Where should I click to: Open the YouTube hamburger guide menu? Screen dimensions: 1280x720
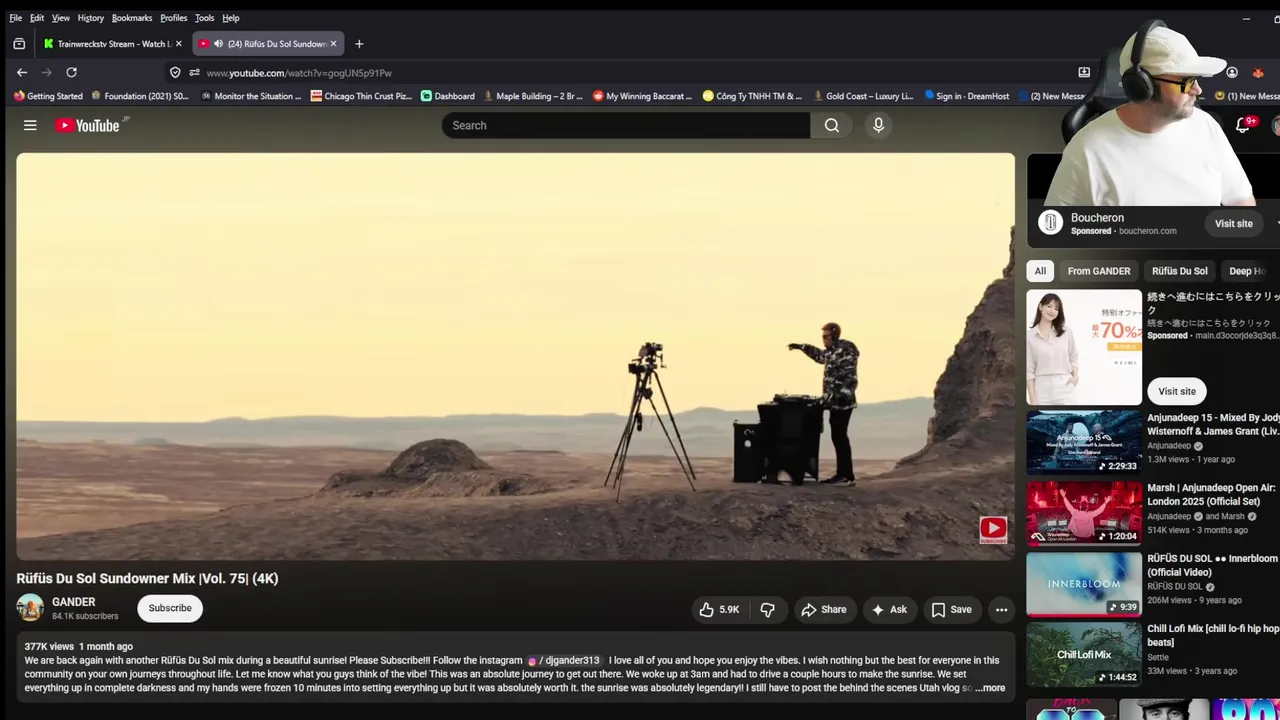click(30, 125)
